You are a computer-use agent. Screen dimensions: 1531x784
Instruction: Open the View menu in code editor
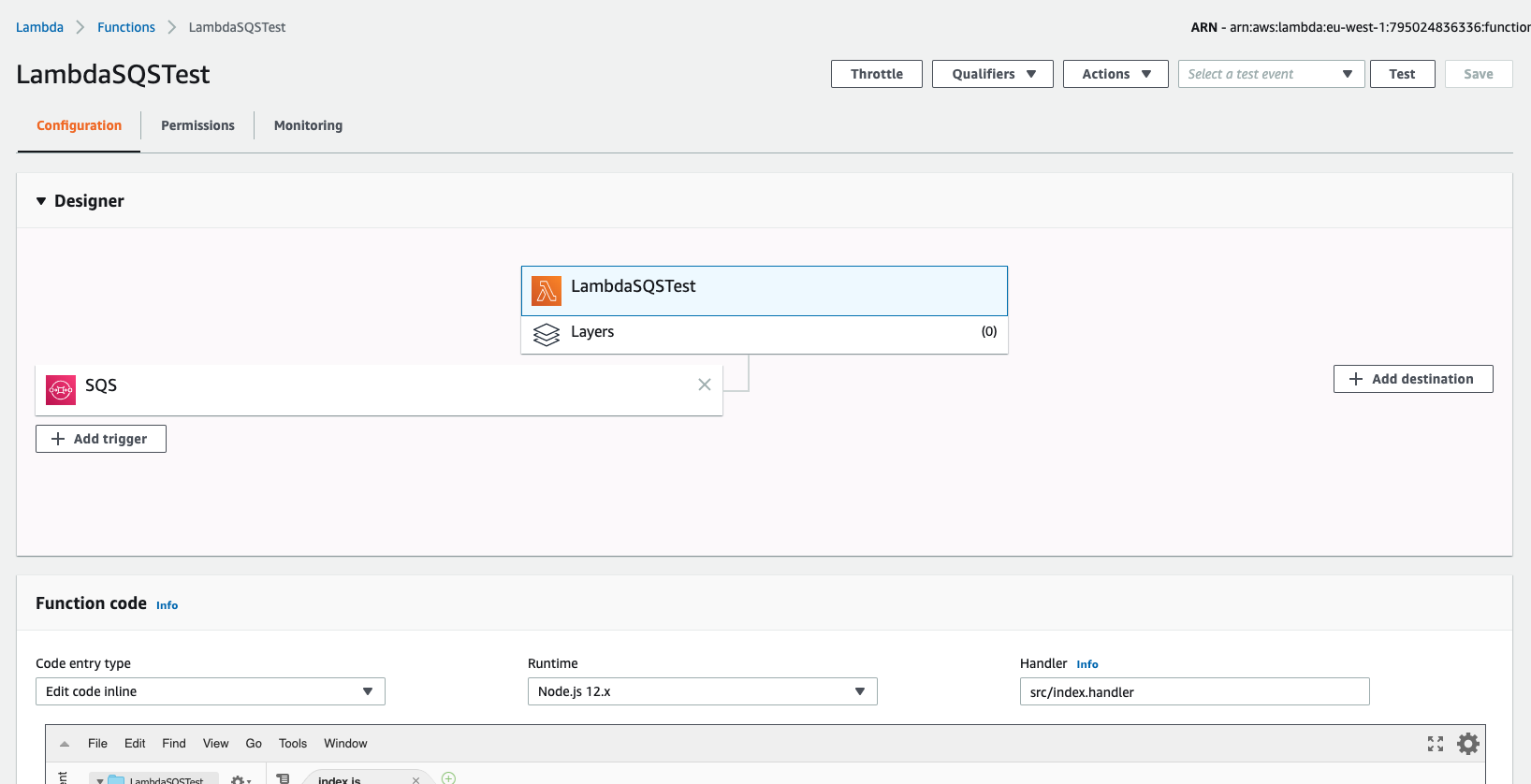[x=216, y=744]
